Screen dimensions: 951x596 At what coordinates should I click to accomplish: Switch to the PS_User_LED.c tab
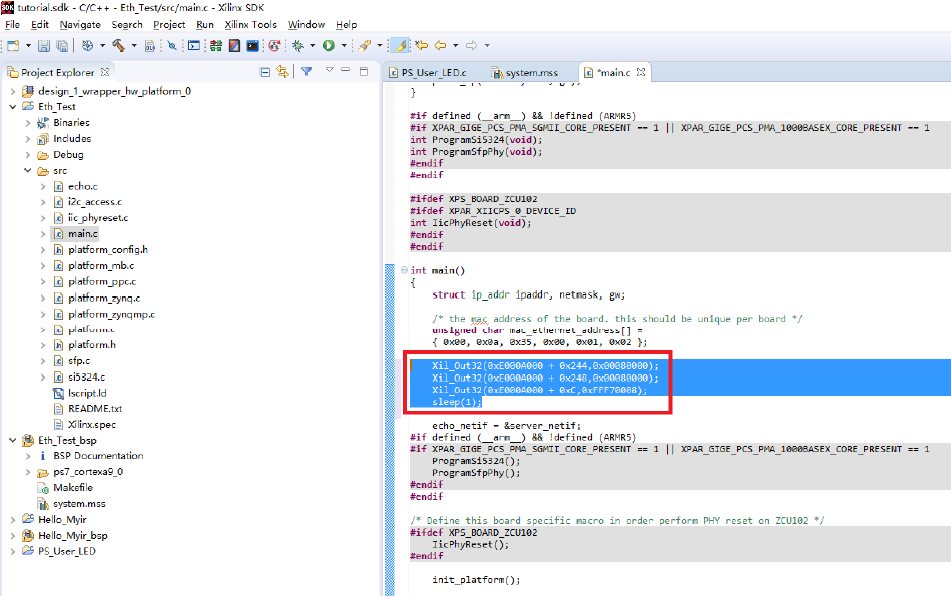click(x=428, y=73)
